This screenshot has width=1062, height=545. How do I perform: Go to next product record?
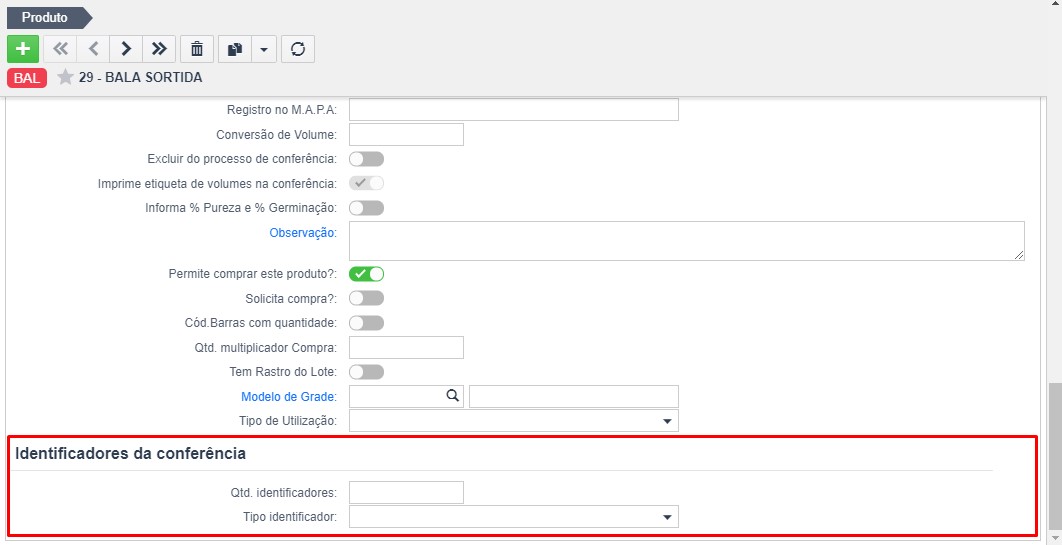coord(126,49)
